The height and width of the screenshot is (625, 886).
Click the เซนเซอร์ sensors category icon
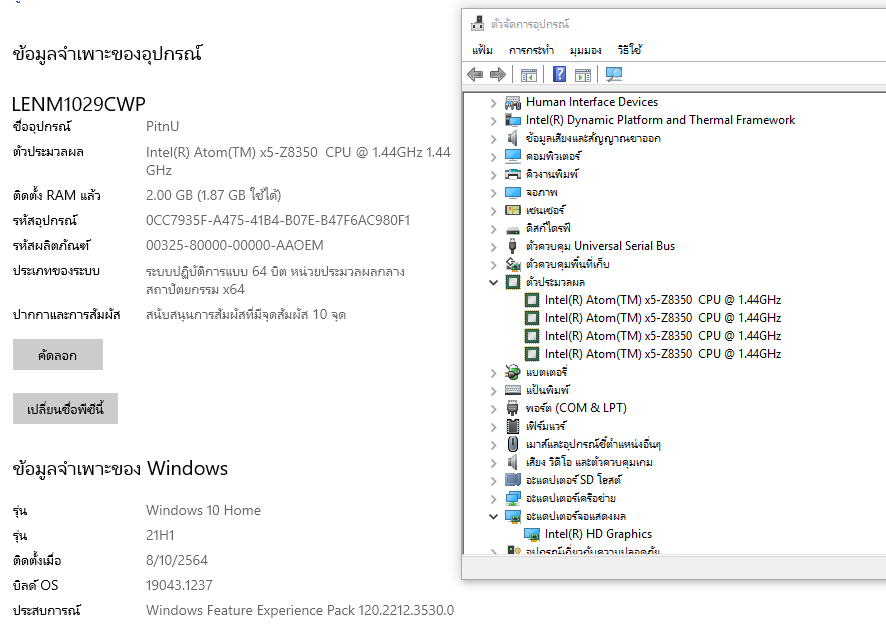coord(513,210)
